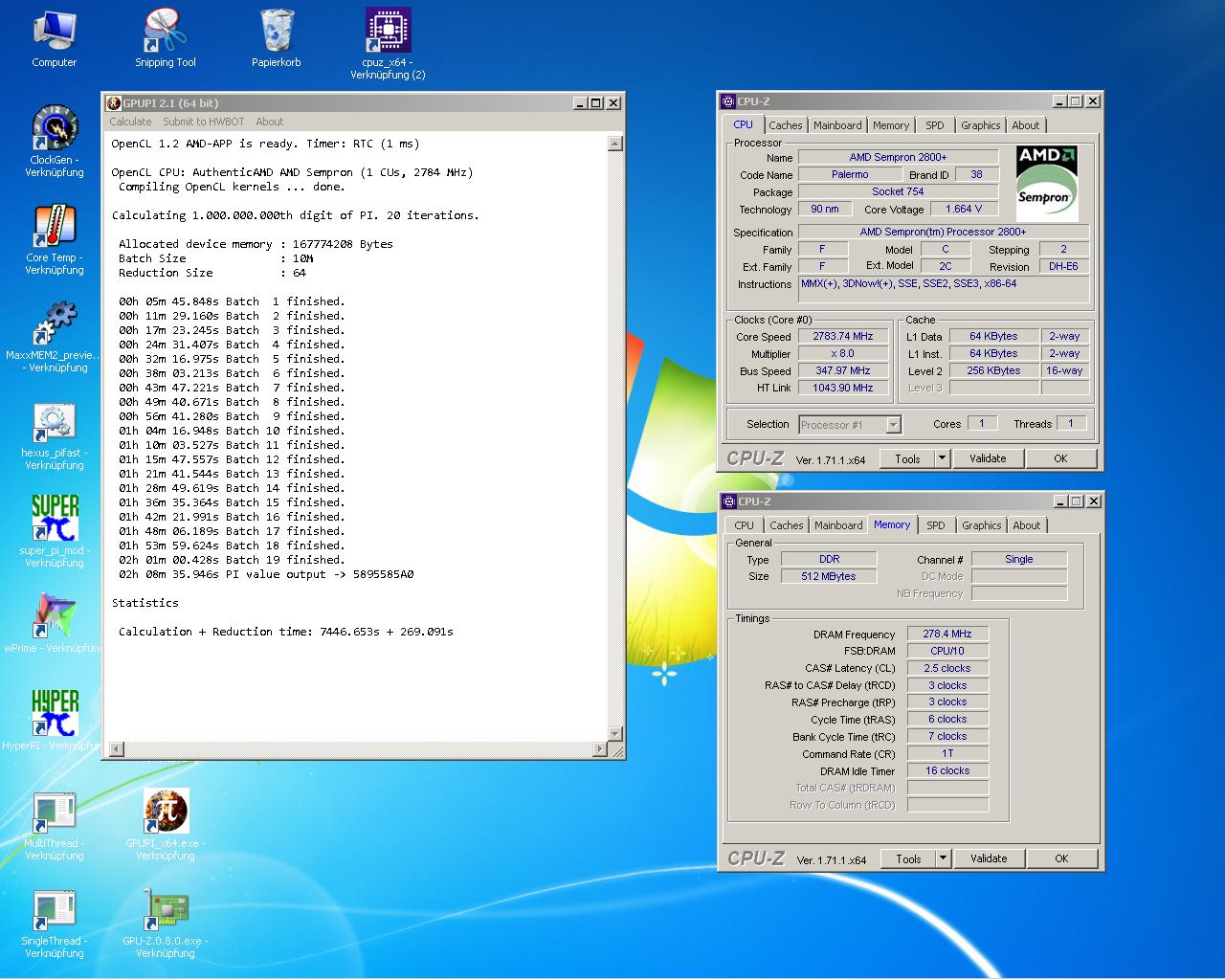Screen dimensions: 1225x980
Task: Select the super_pi_mod shortcut icon
Action: (x=55, y=532)
